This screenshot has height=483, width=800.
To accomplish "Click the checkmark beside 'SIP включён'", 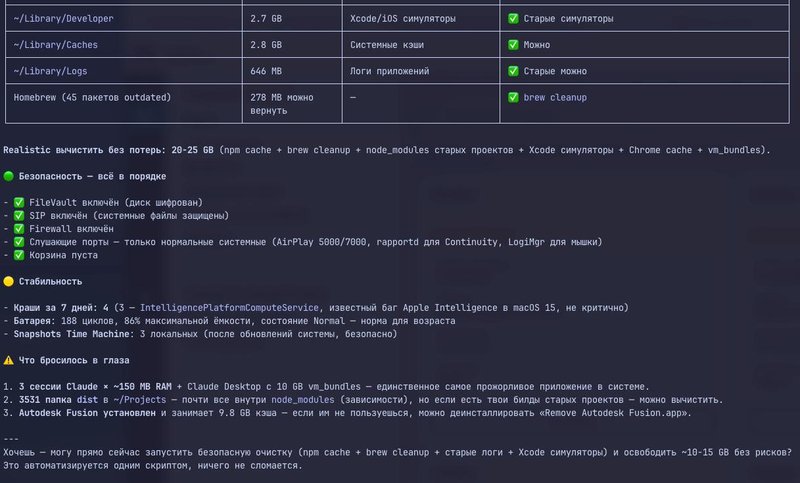I will click(x=19, y=216).
